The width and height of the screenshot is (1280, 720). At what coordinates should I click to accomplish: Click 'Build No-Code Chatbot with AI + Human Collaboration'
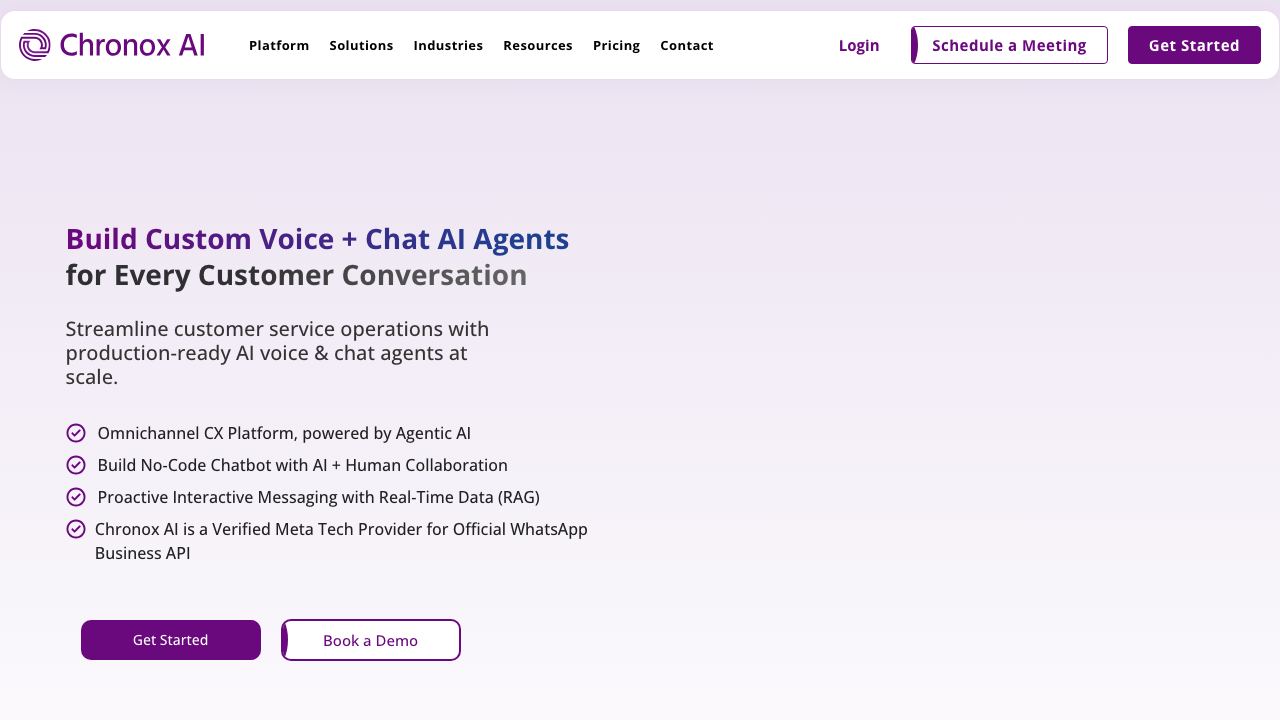(302, 465)
